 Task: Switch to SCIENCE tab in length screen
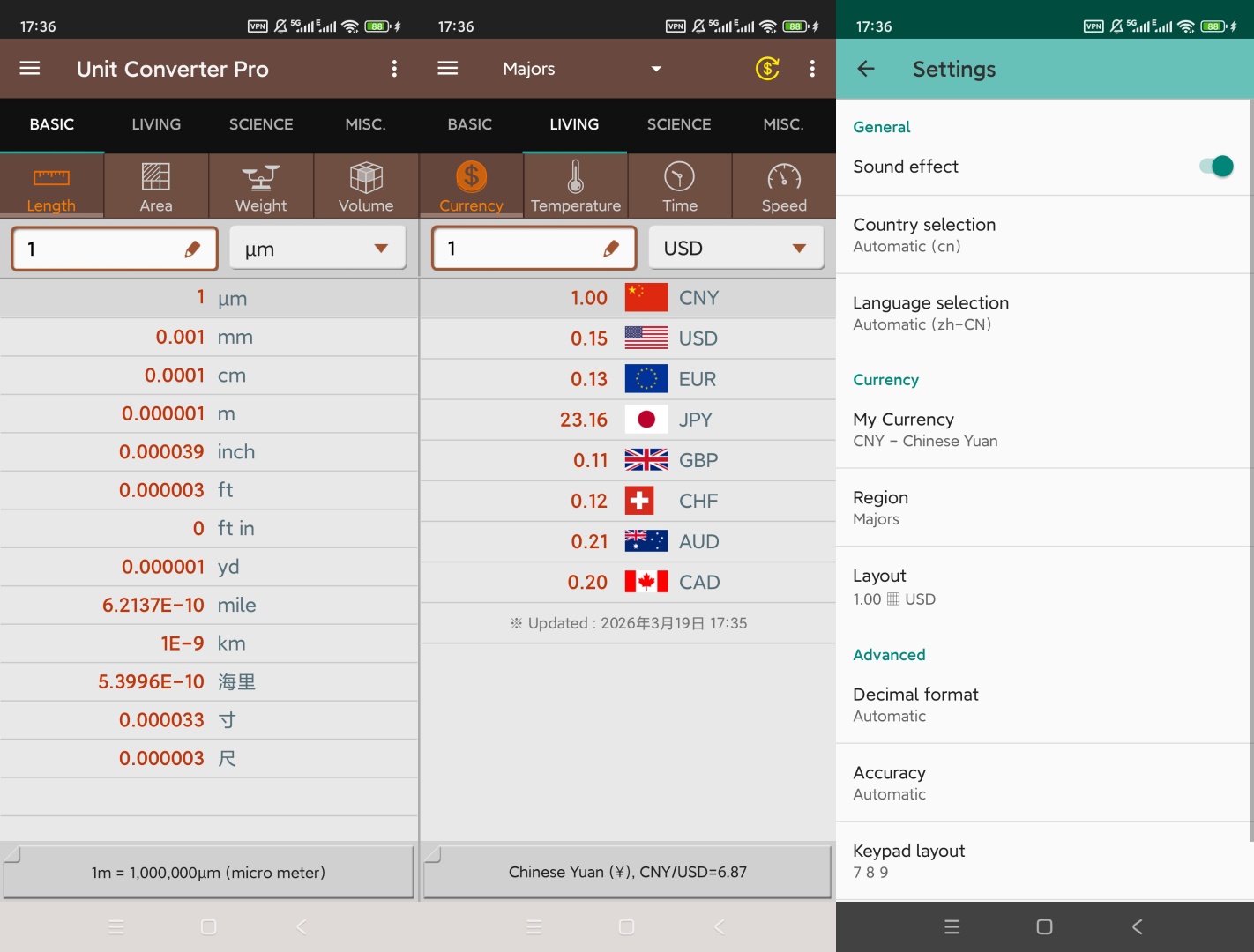(x=261, y=124)
